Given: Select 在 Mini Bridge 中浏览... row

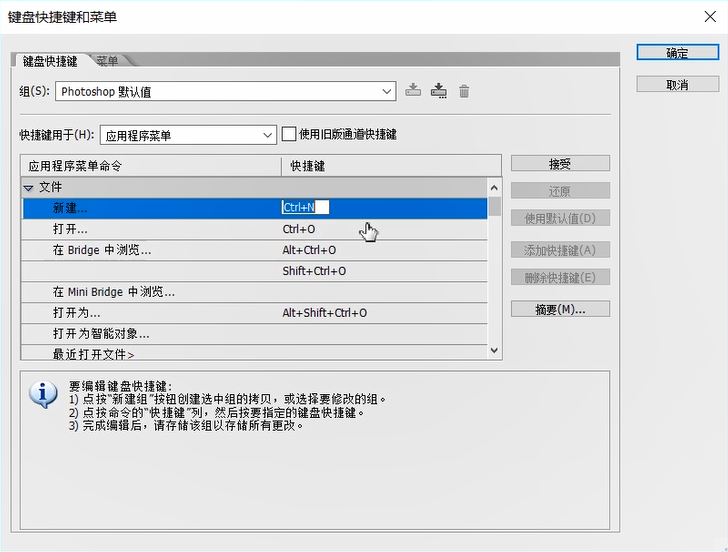Looking at the screenshot, I should tap(254, 292).
